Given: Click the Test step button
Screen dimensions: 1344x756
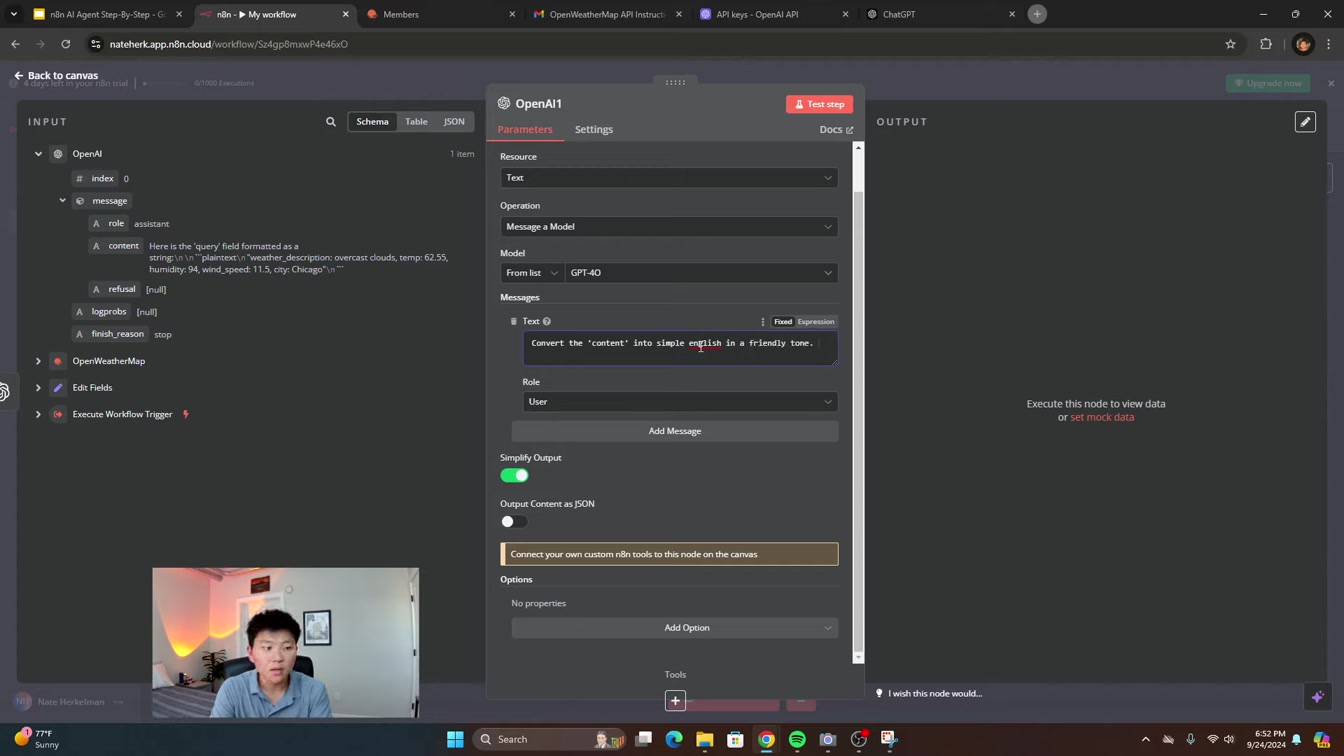Looking at the screenshot, I should 819,104.
